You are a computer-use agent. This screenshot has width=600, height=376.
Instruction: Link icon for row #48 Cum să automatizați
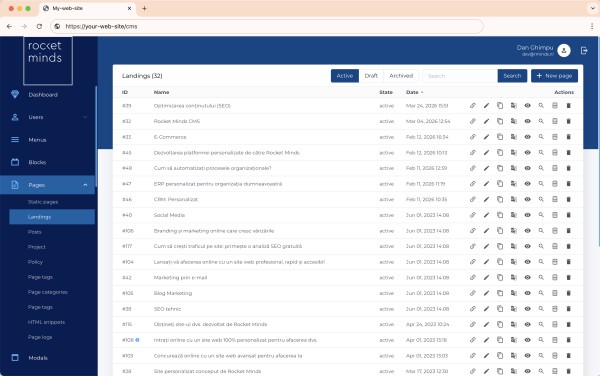pyautogui.click(x=473, y=168)
